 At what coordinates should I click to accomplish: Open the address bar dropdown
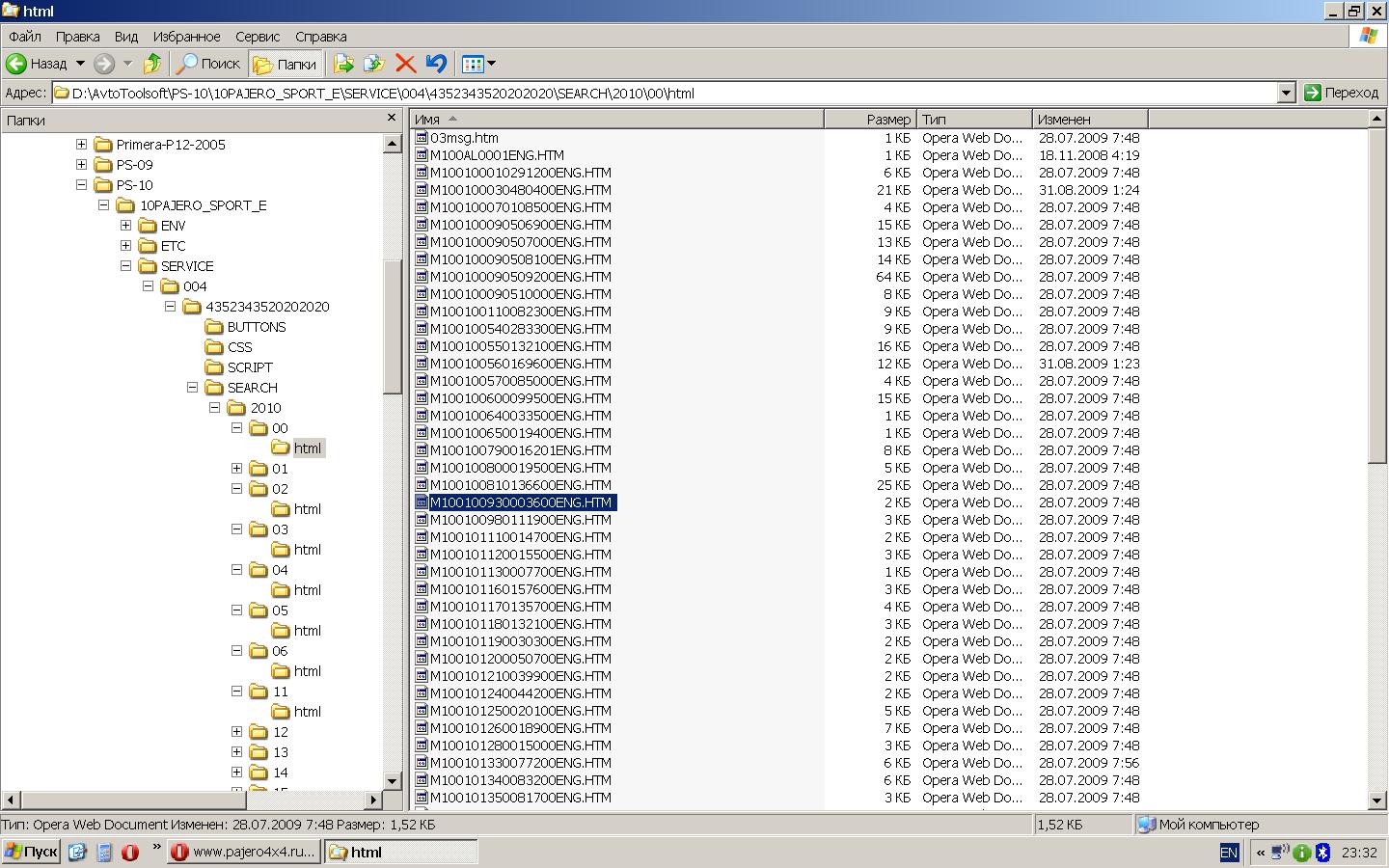1285,93
